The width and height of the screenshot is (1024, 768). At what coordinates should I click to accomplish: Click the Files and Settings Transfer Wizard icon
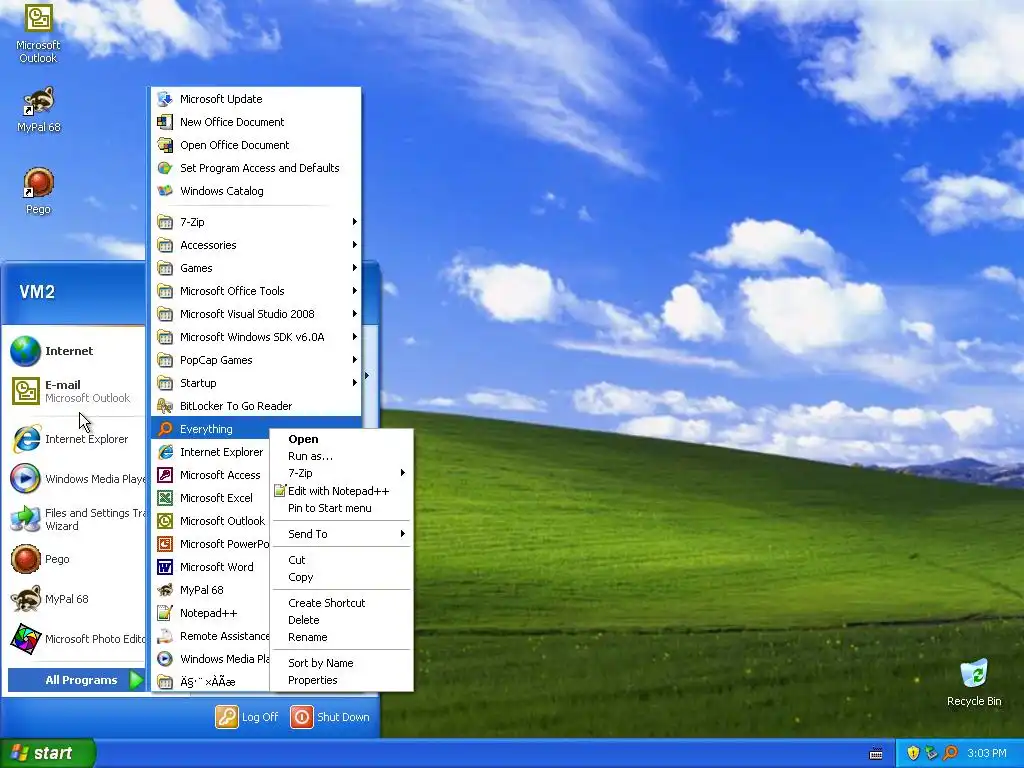(25, 519)
